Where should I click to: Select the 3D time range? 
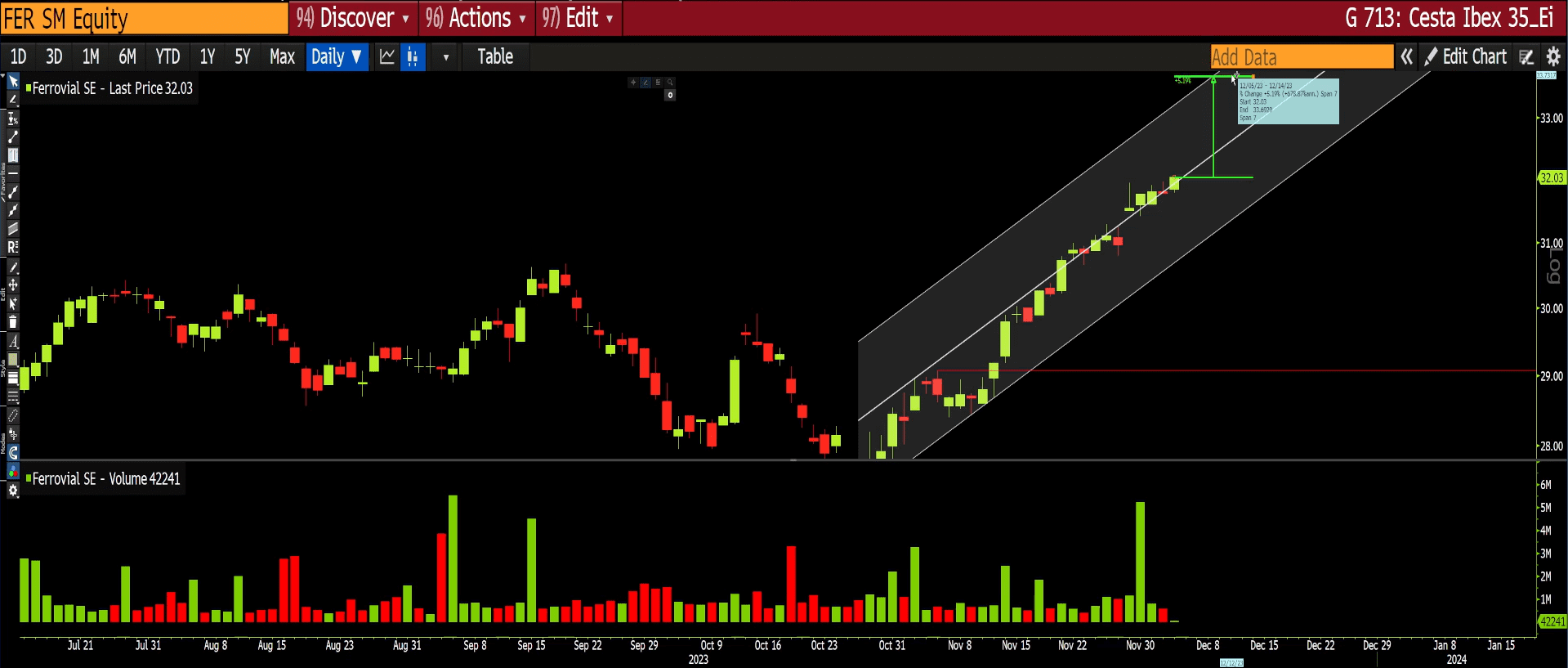[x=54, y=56]
